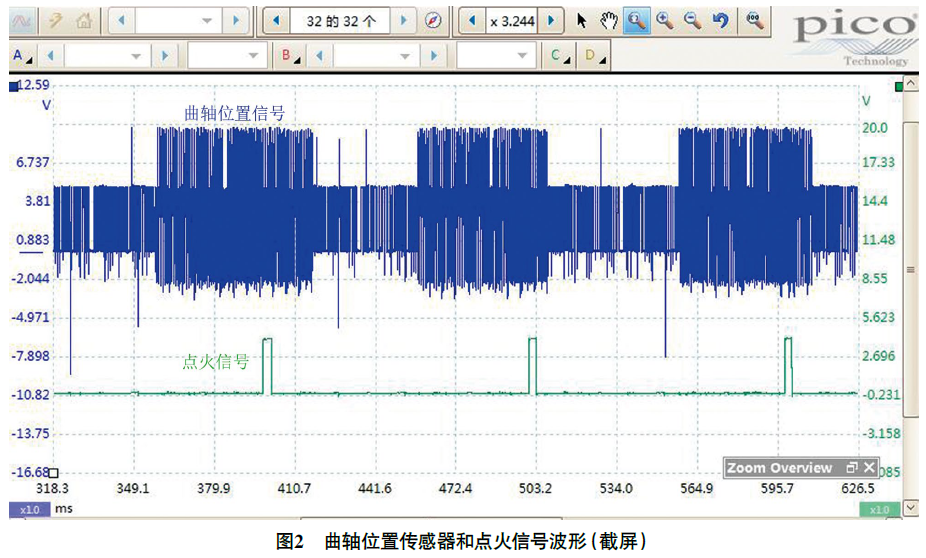Click the scope mode waveform icon
926x558 pixels.
(22, 21)
